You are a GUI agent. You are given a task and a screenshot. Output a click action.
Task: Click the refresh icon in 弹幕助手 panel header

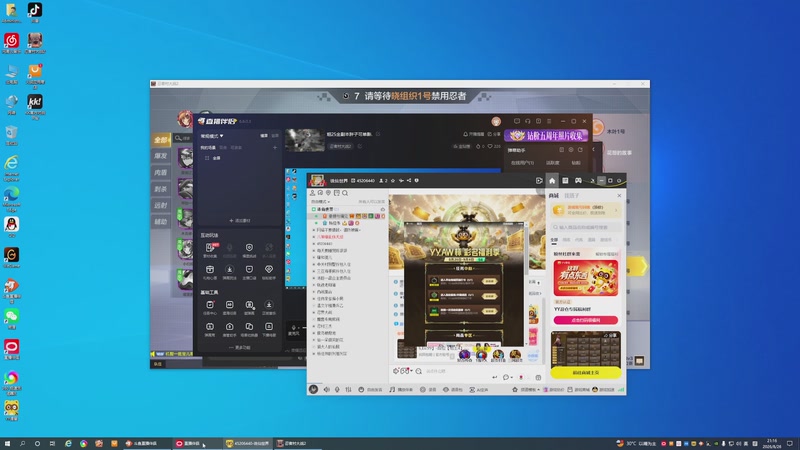(x=580, y=150)
